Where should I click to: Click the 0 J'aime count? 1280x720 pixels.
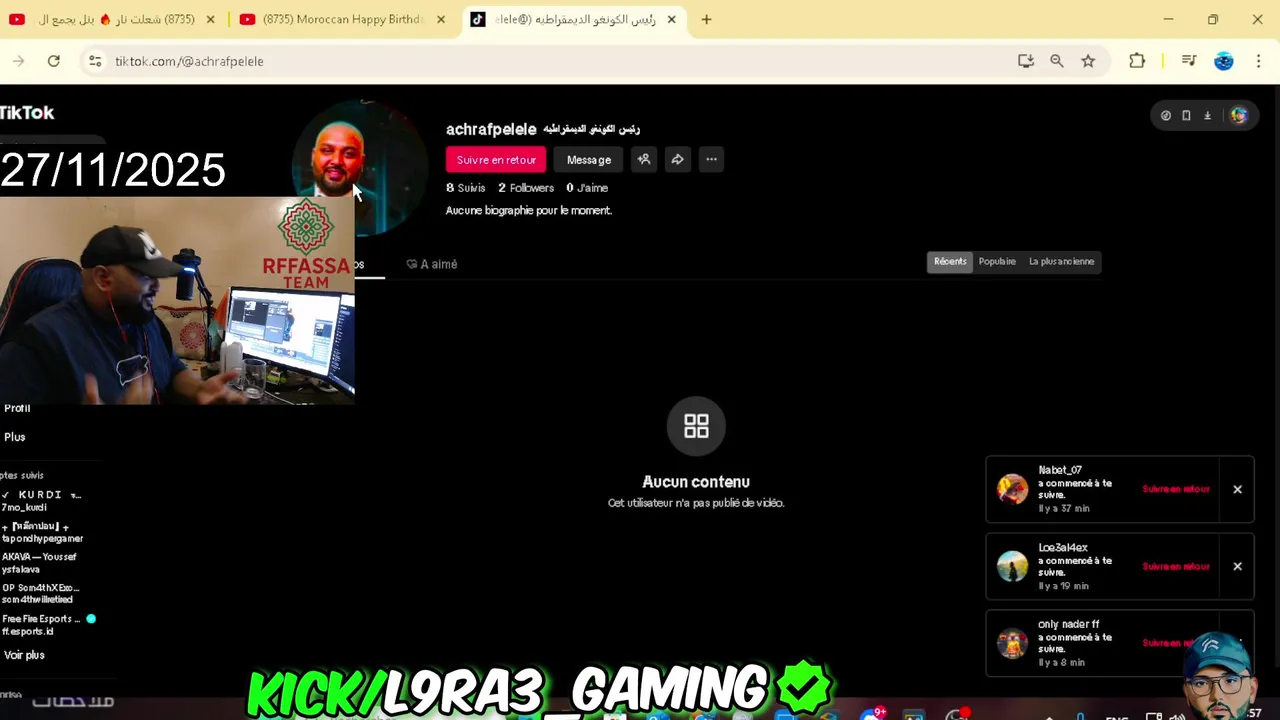(587, 188)
